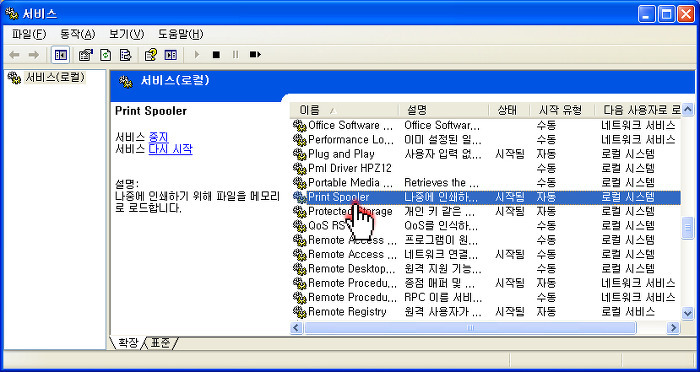Click the Back arrow in the toolbar
The width and height of the screenshot is (700, 372).
14,55
